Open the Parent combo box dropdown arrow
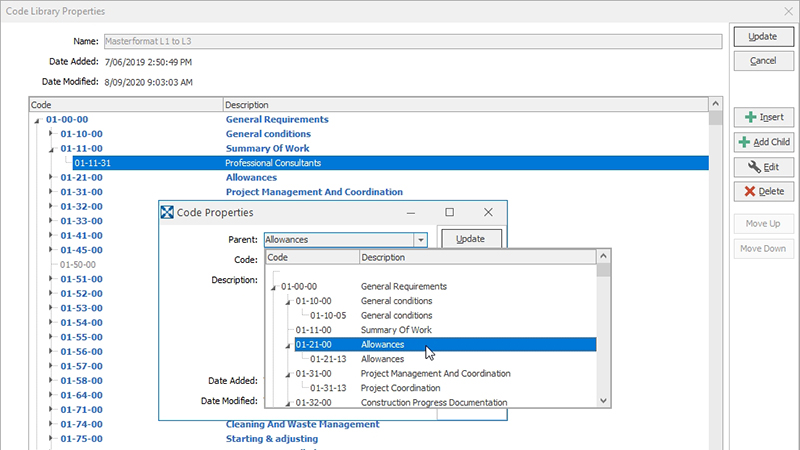Image resolution: width=800 pixels, height=450 pixels. [x=420, y=240]
